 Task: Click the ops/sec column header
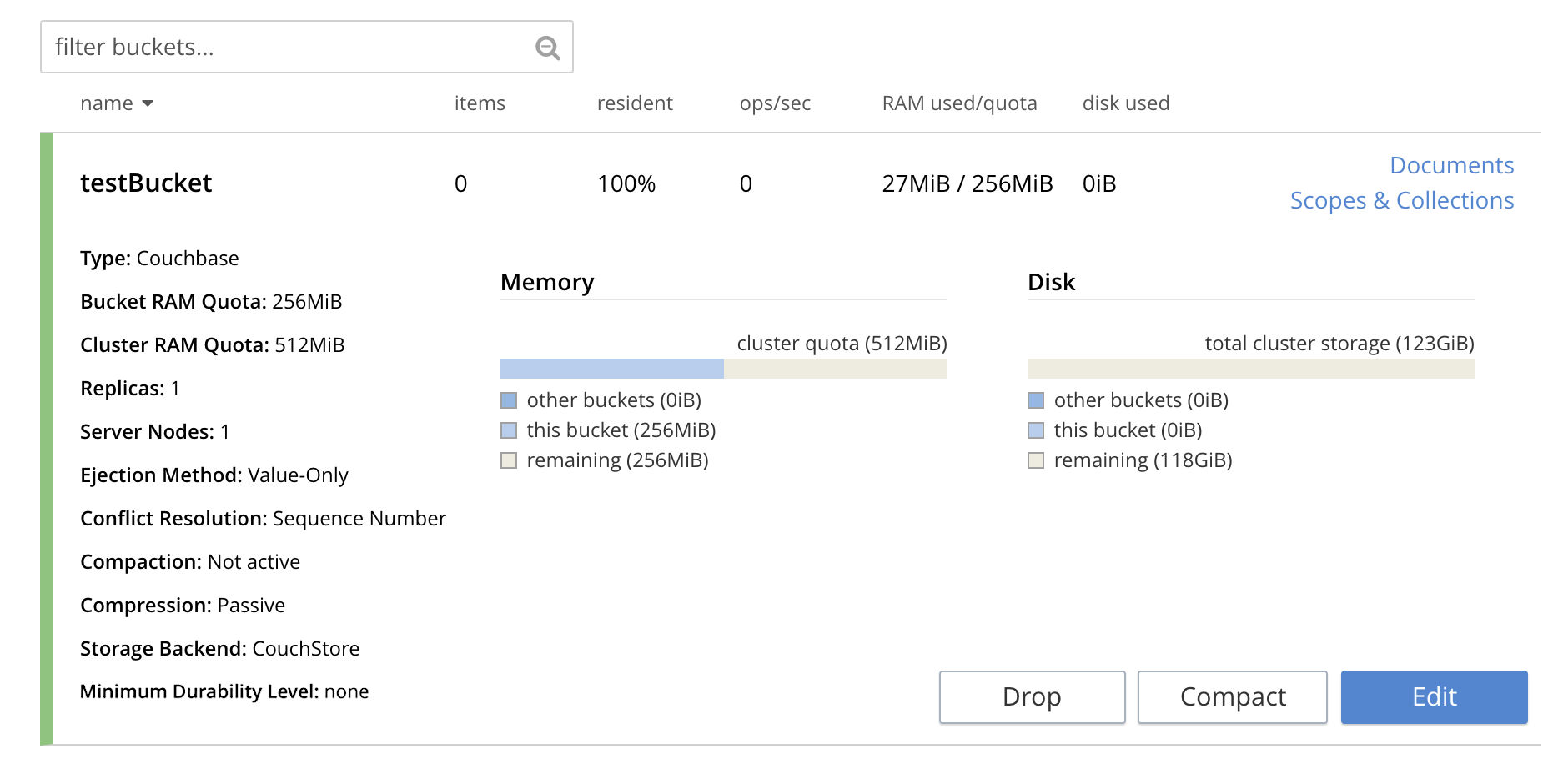(774, 103)
